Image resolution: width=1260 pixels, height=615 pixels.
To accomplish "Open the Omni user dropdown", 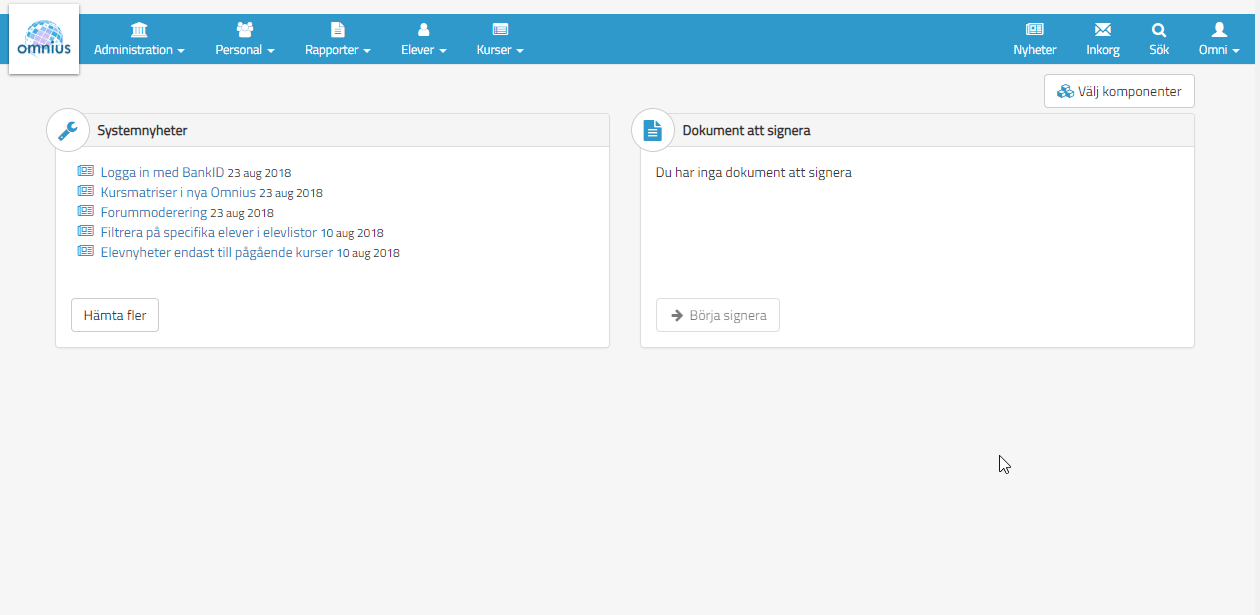I will click(1218, 40).
